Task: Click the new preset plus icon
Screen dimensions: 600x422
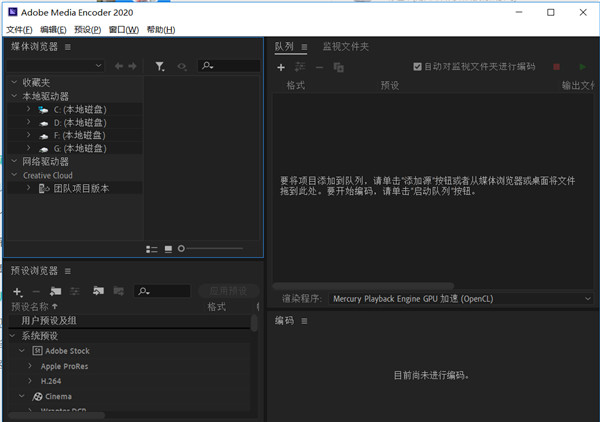Action: (x=17, y=291)
